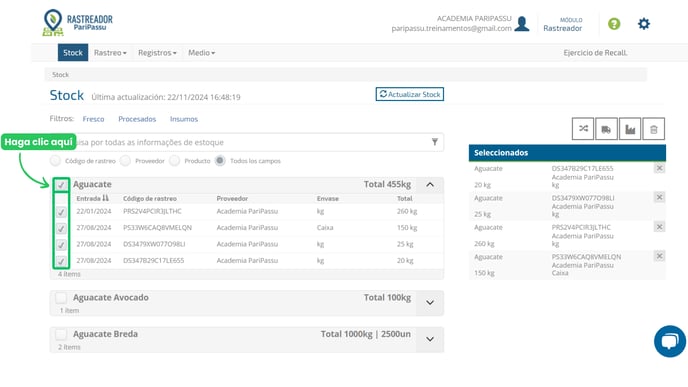Filter by Insumos
Image resolution: width=688 pixels, height=387 pixels.
pos(184,119)
